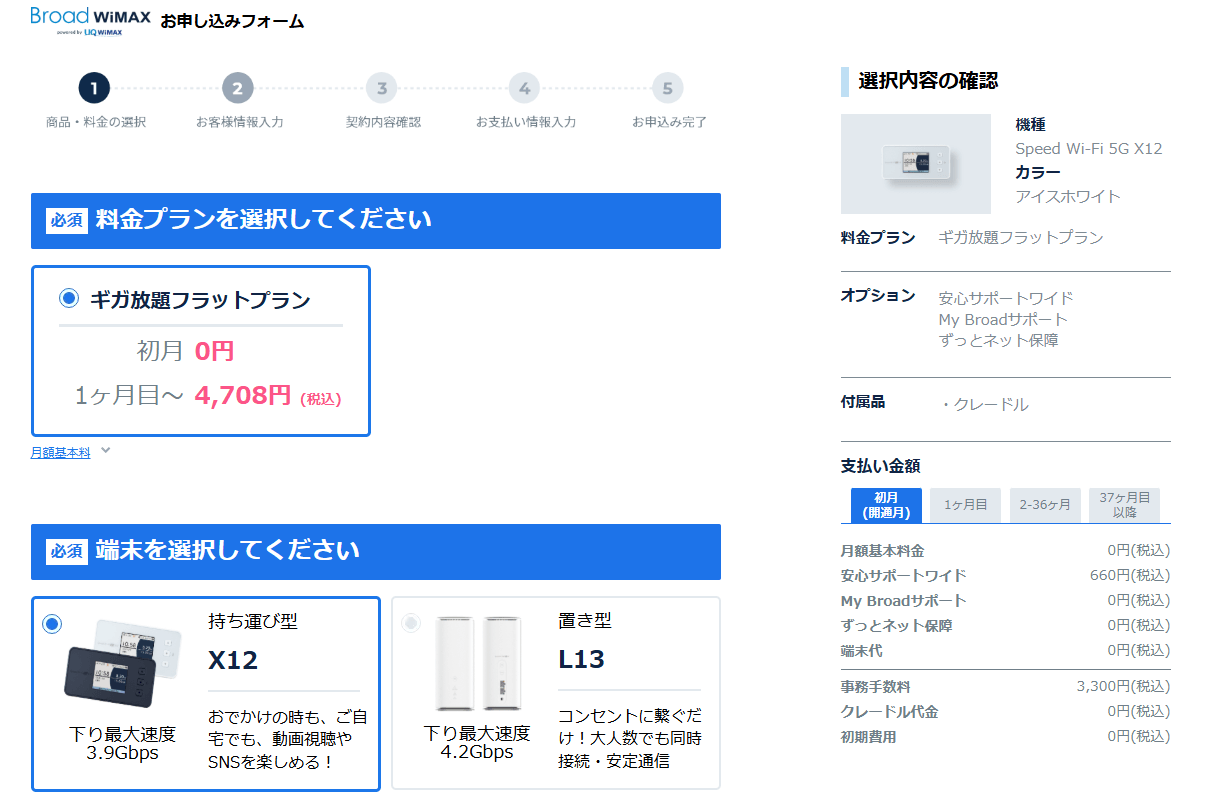
Task: Click the Speed Wi-Fi 5G X12 sidebar image
Action: pos(915,160)
